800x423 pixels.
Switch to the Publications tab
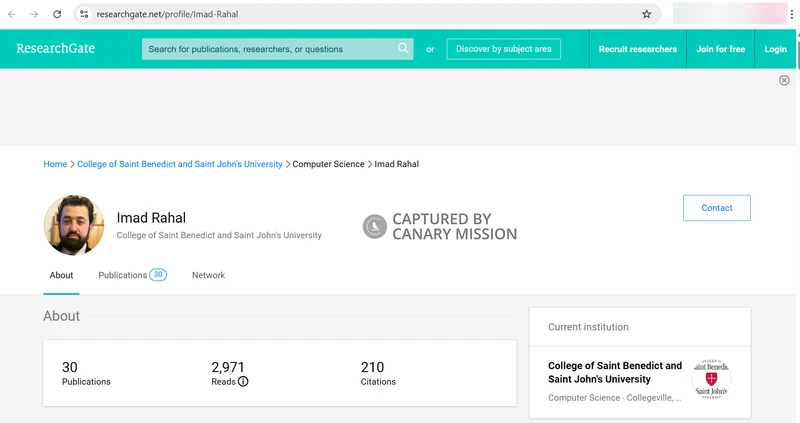coord(132,275)
